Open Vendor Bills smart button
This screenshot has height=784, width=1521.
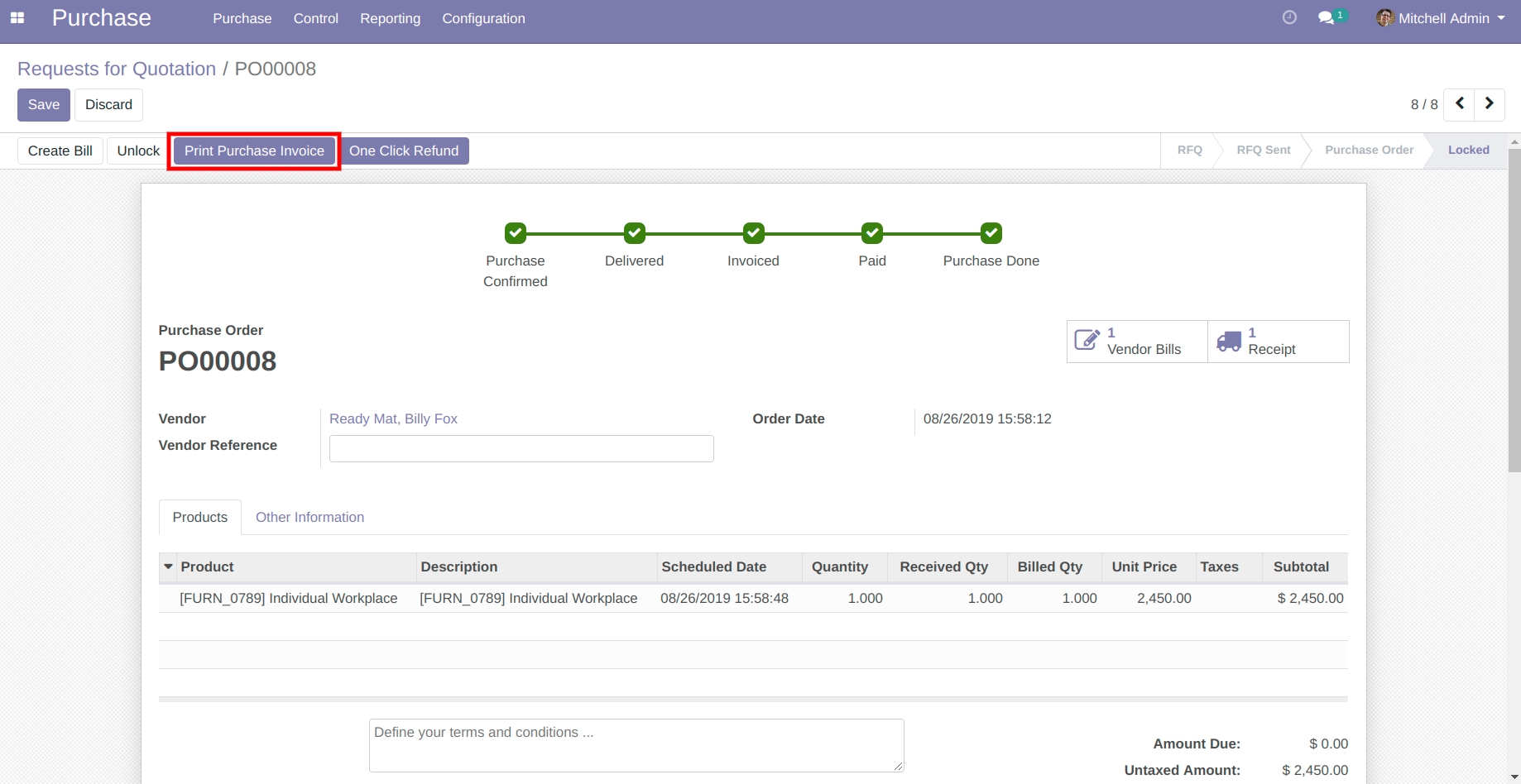[1137, 342]
